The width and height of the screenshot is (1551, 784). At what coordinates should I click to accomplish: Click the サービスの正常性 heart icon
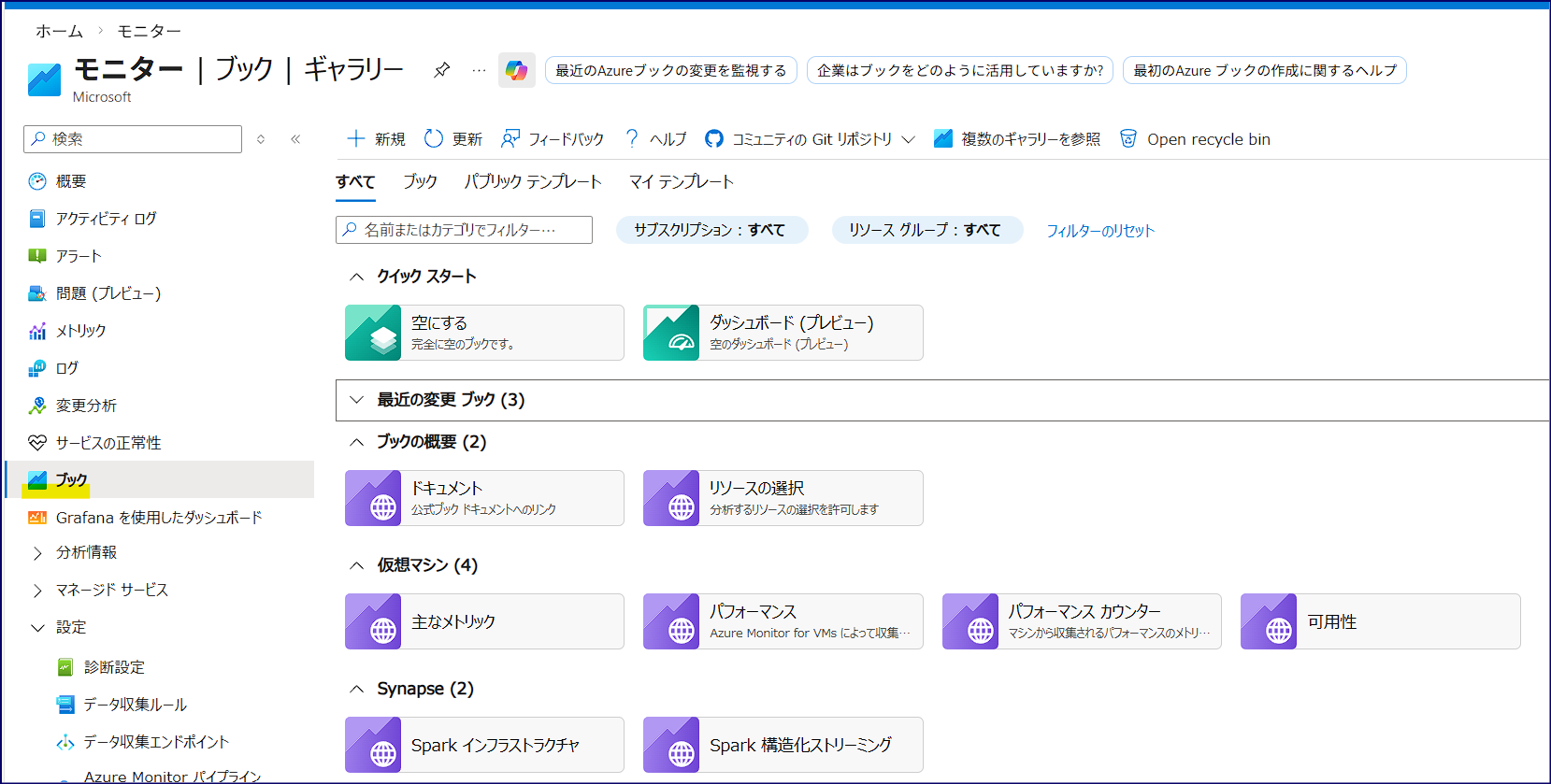click(x=37, y=443)
